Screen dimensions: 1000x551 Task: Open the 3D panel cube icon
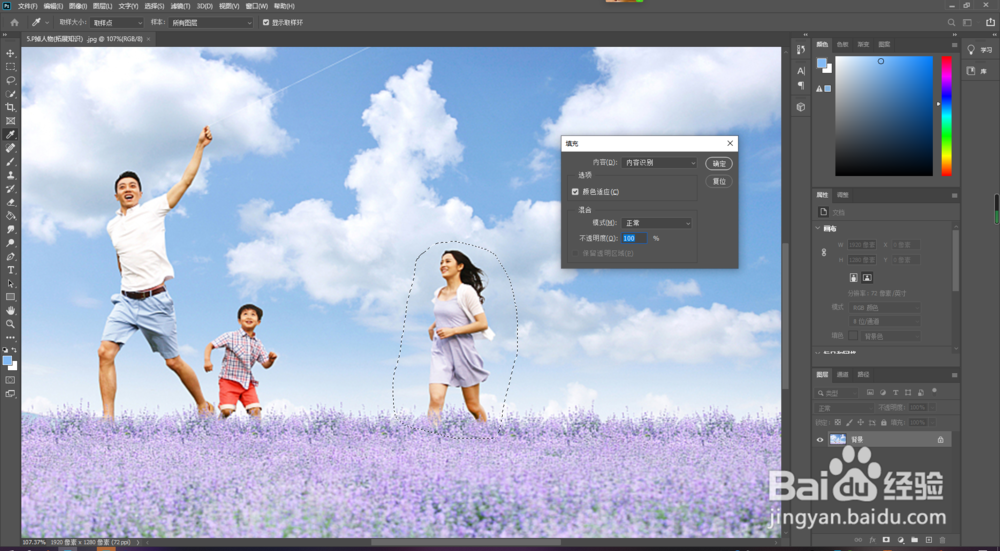(801, 107)
